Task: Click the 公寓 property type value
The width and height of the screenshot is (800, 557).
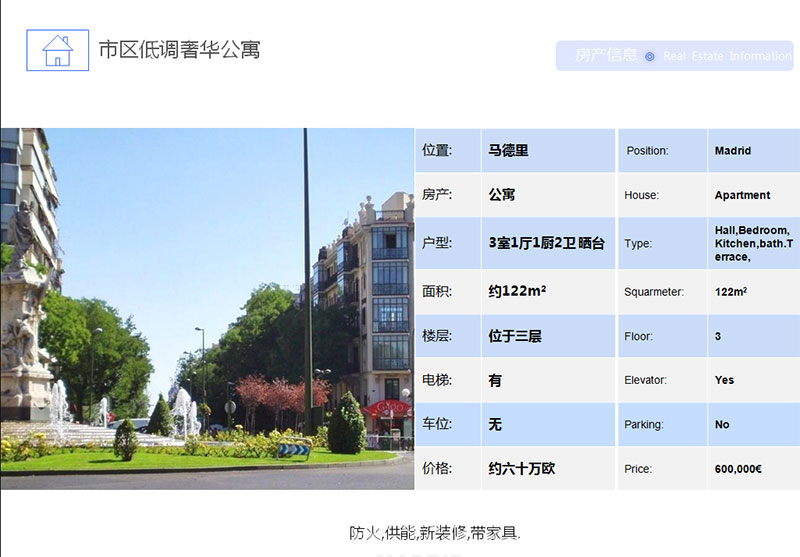Action: (x=502, y=195)
